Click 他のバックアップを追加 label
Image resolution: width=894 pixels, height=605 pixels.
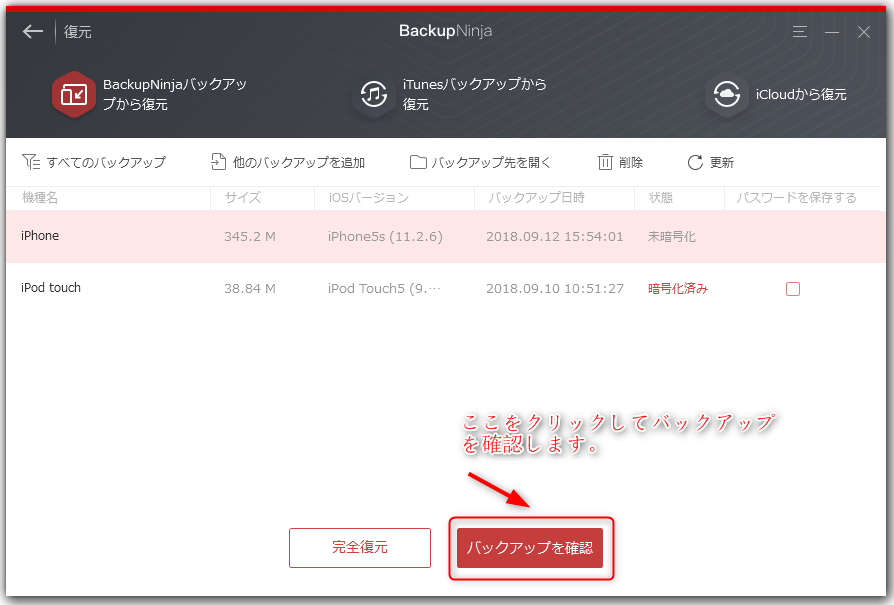coord(299,163)
